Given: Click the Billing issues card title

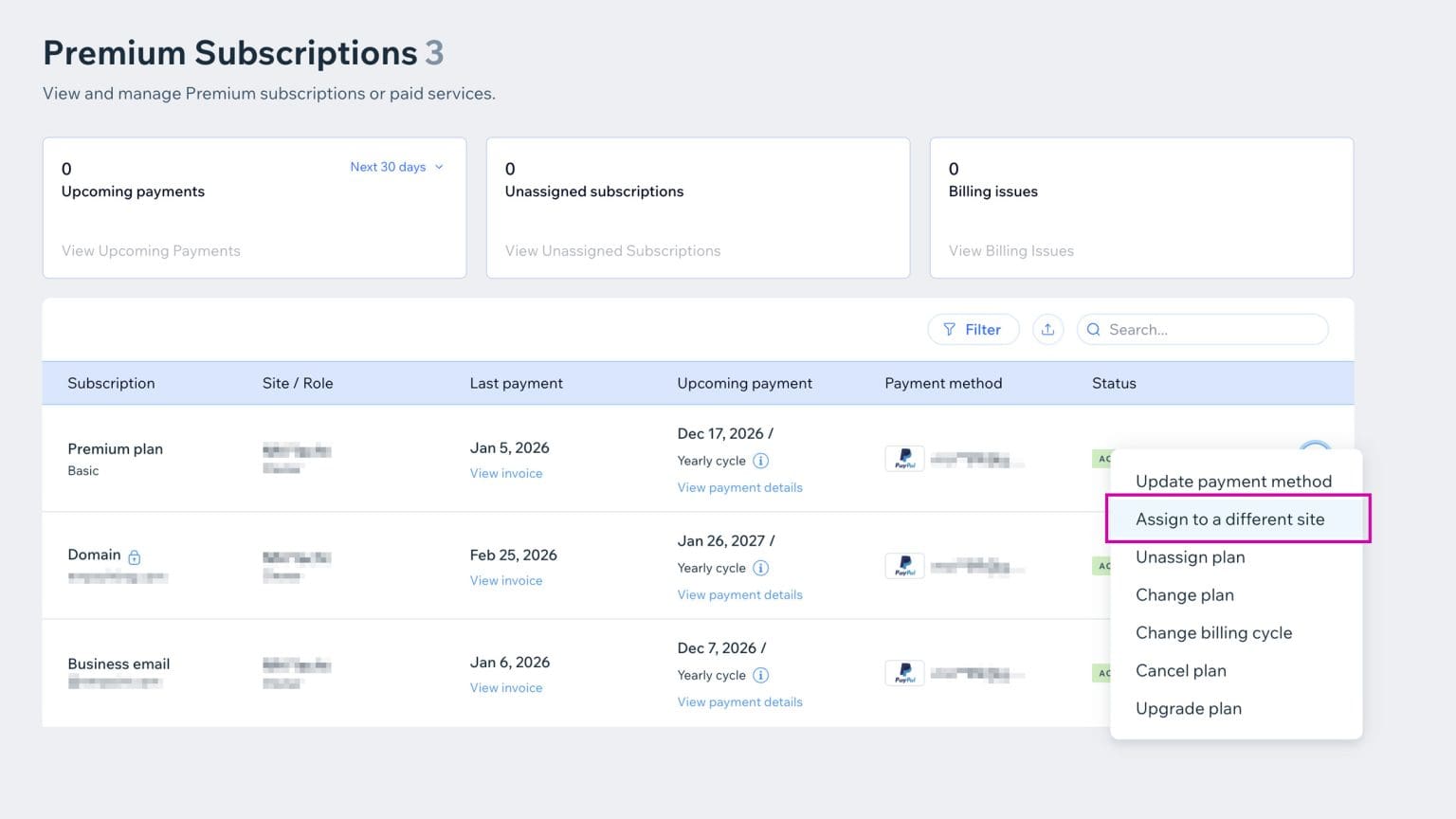Looking at the screenshot, I should pyautogui.click(x=993, y=191).
